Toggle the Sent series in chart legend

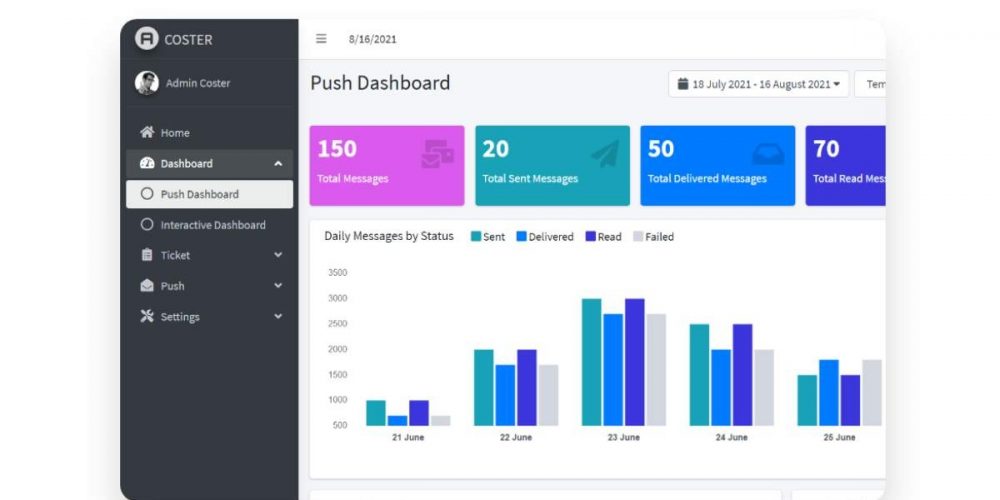click(477, 237)
